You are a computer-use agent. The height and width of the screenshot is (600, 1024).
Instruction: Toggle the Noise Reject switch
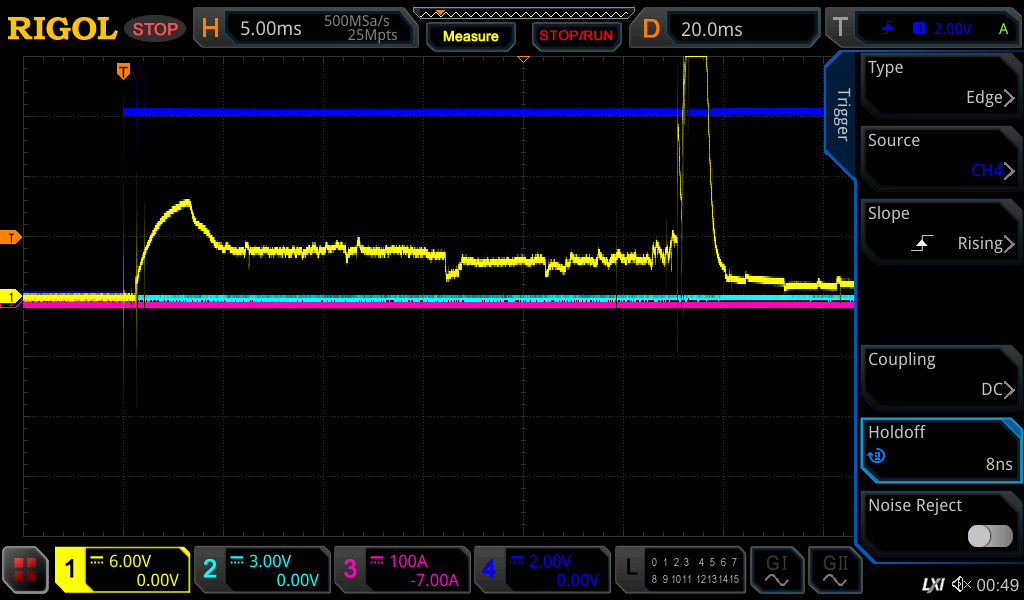[x=989, y=536]
